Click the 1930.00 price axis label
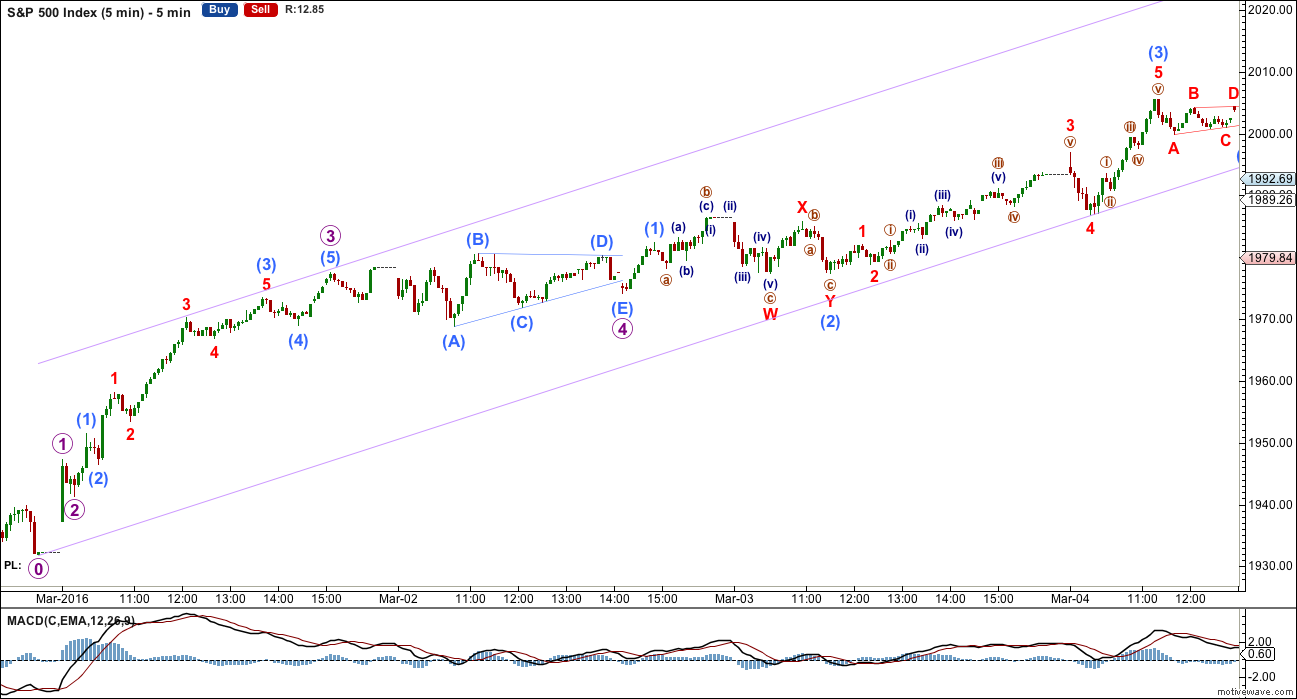This screenshot has width=1297, height=699. (1271, 566)
